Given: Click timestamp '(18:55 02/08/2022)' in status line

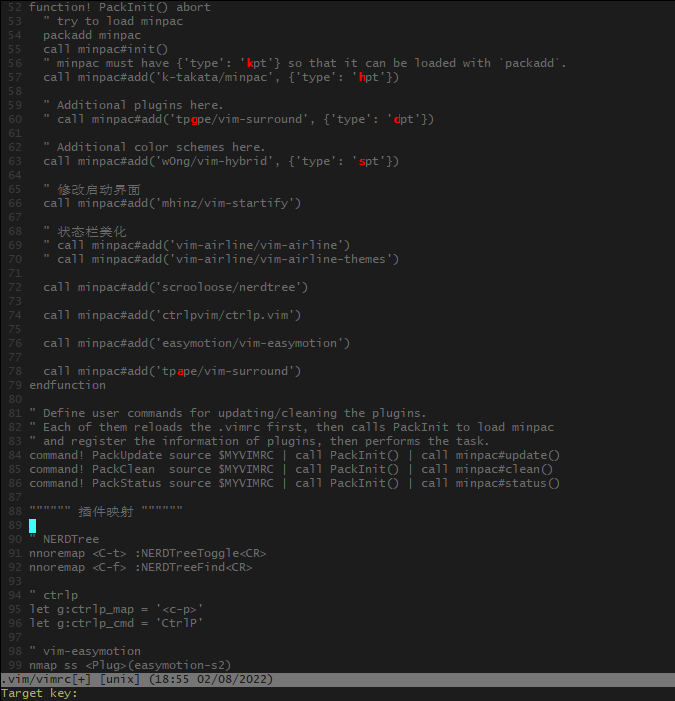Looking at the screenshot, I should [211, 680].
